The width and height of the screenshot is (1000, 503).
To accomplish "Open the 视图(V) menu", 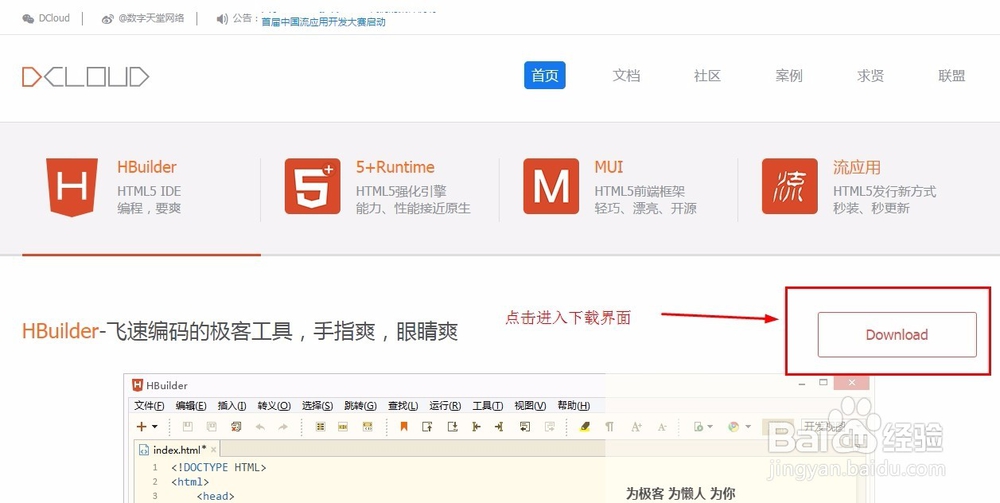I will coord(531,405).
